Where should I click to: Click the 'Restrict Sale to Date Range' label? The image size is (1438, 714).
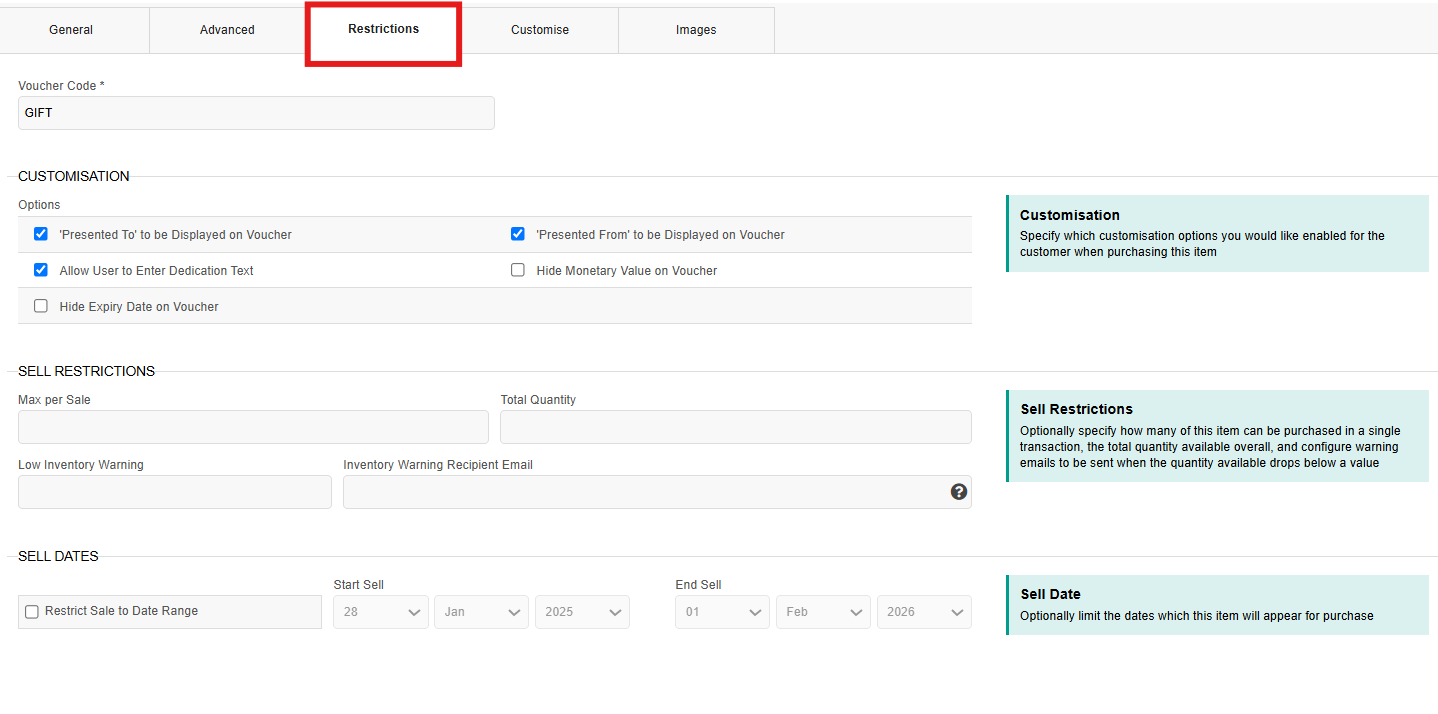122,611
